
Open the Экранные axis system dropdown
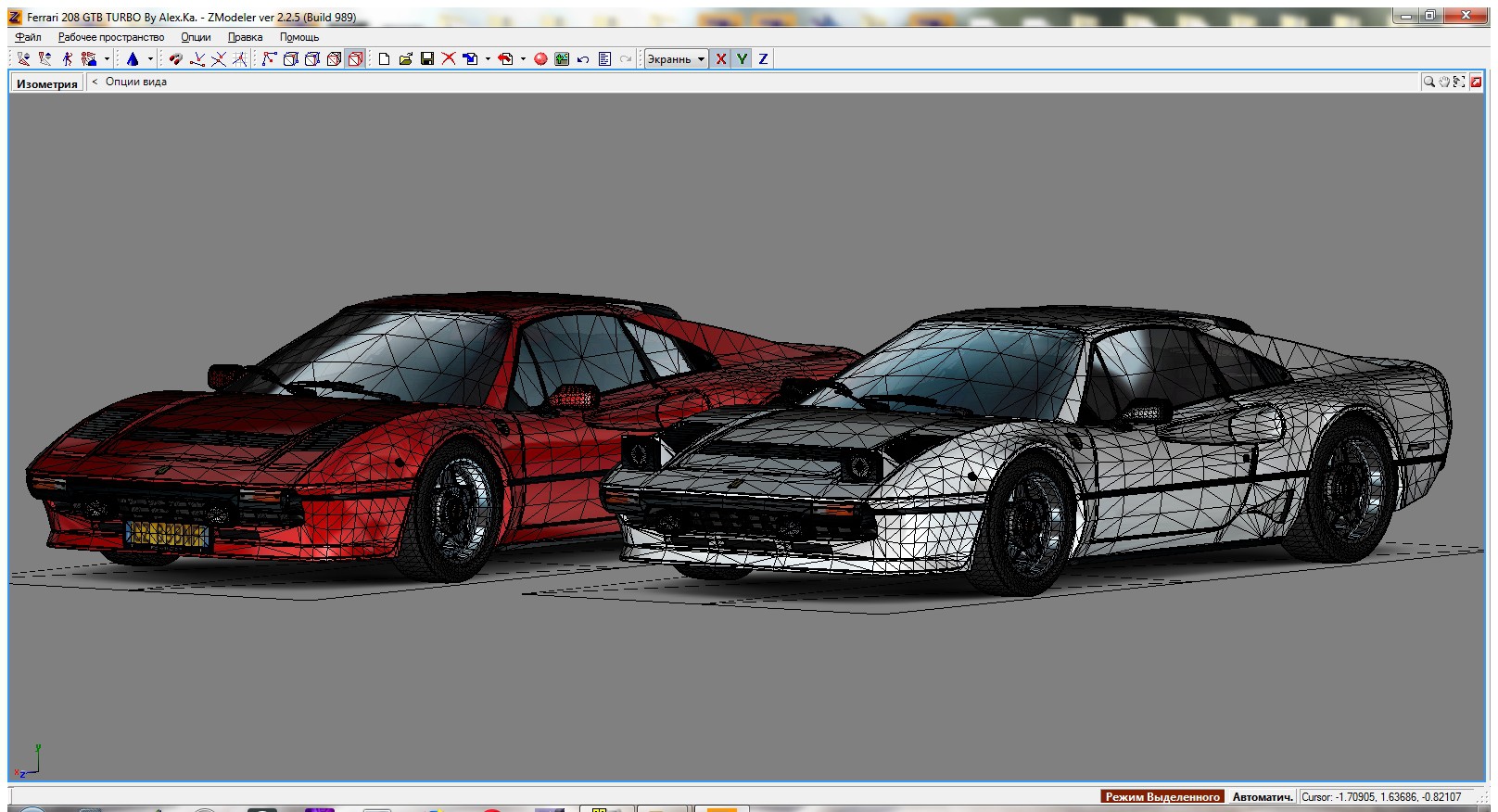(676, 59)
